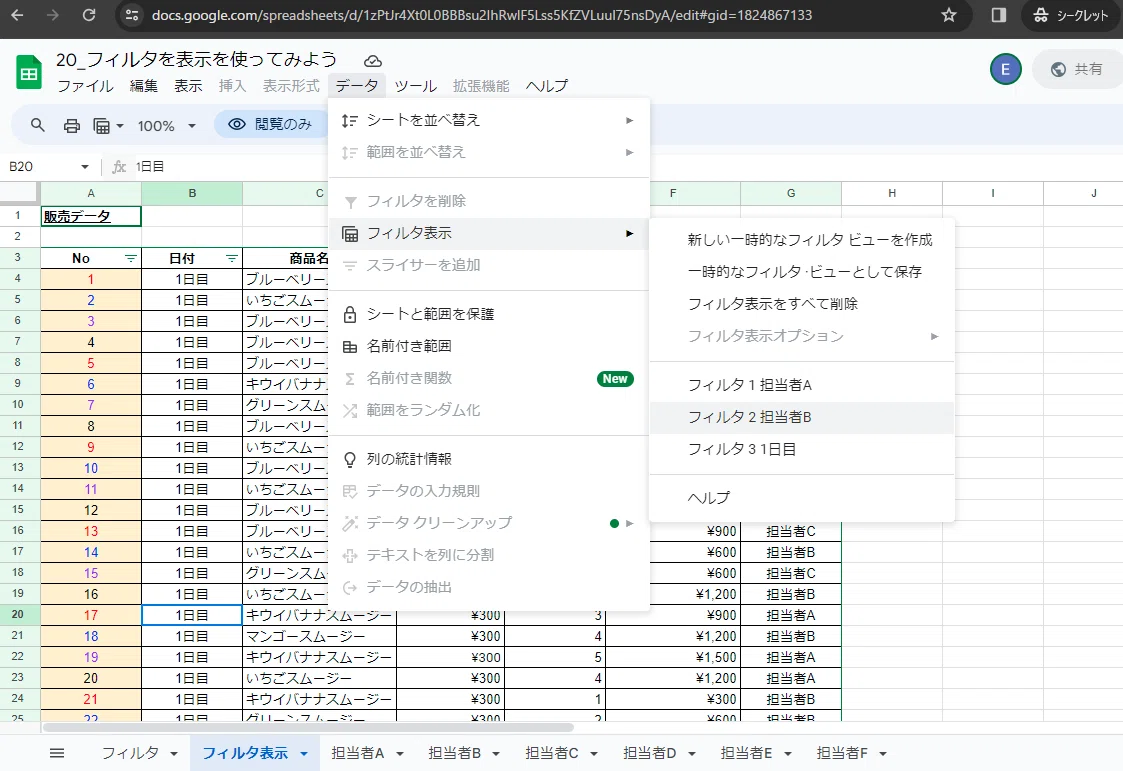Open the 100% zoom dropdown

click(x=166, y=126)
